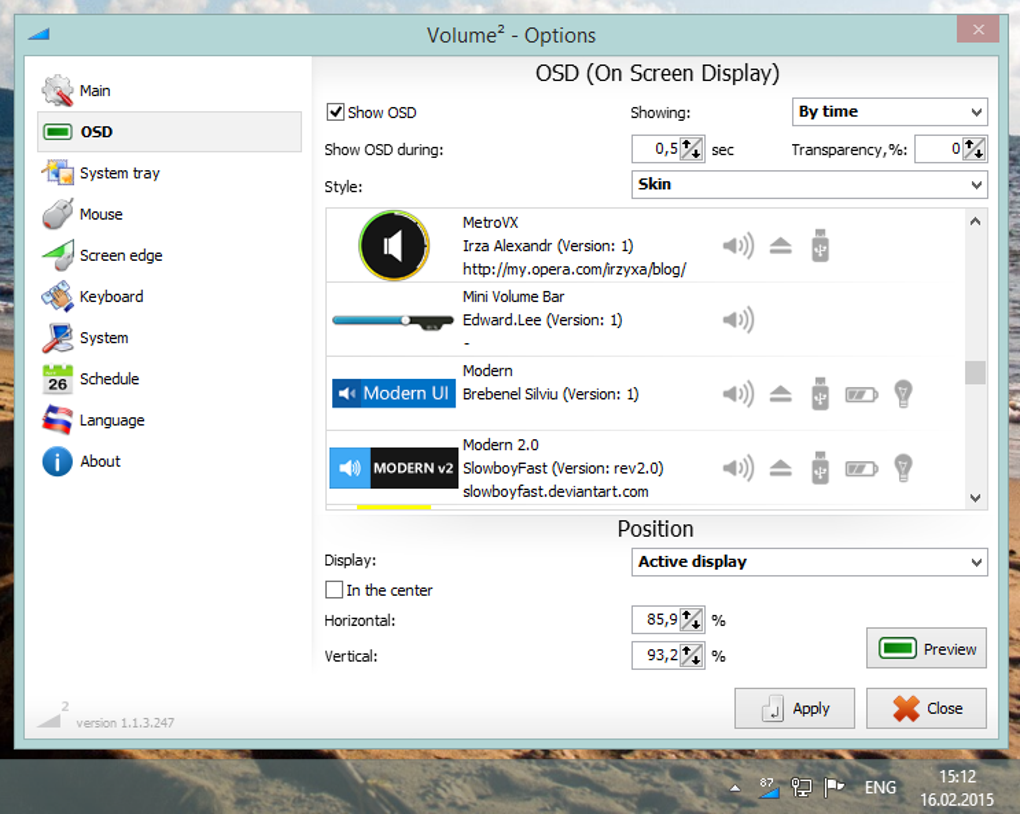
Task: Click the Horizontal position spinner
Action: [x=692, y=619]
